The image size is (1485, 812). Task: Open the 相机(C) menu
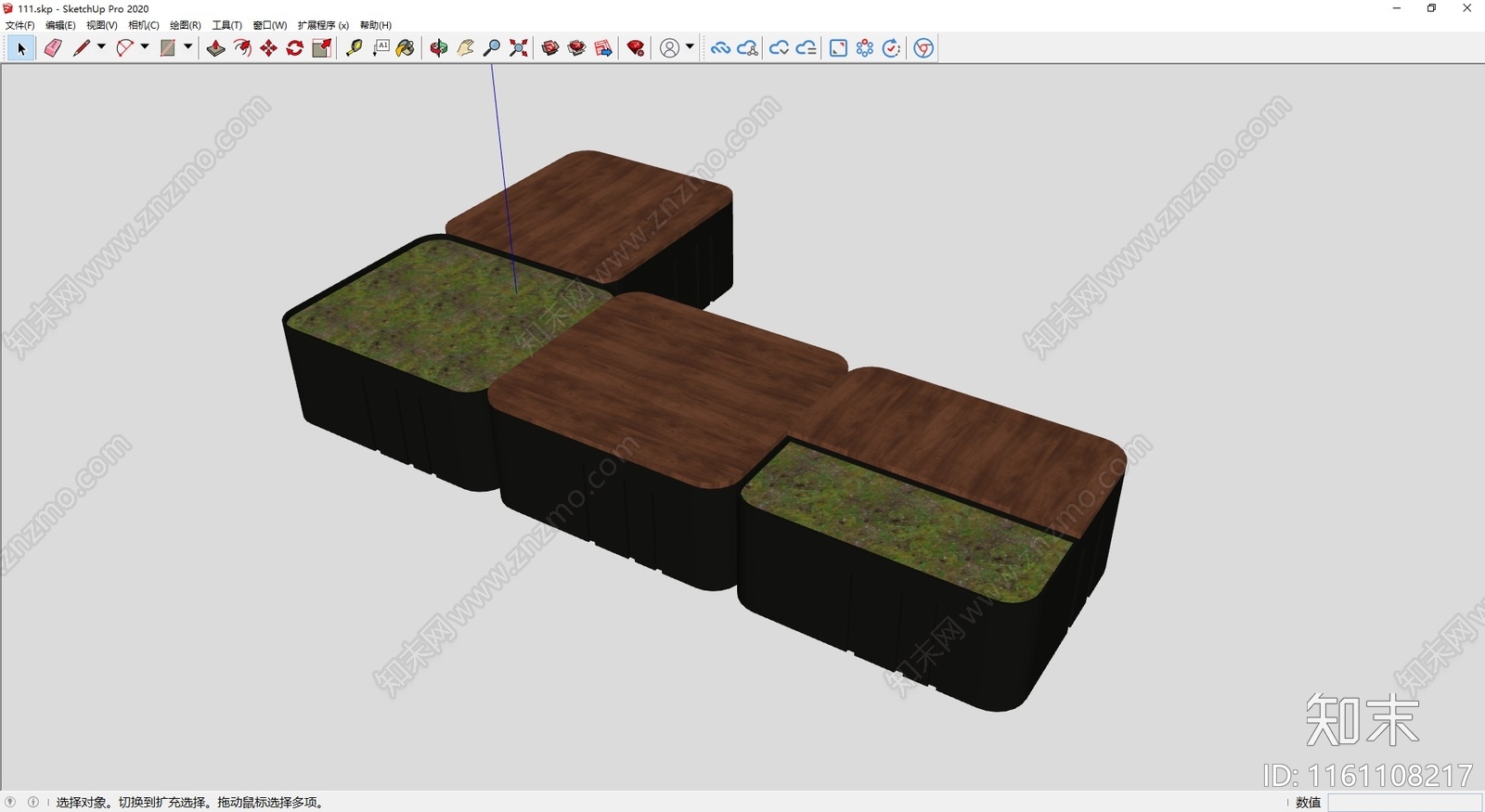coord(144,25)
